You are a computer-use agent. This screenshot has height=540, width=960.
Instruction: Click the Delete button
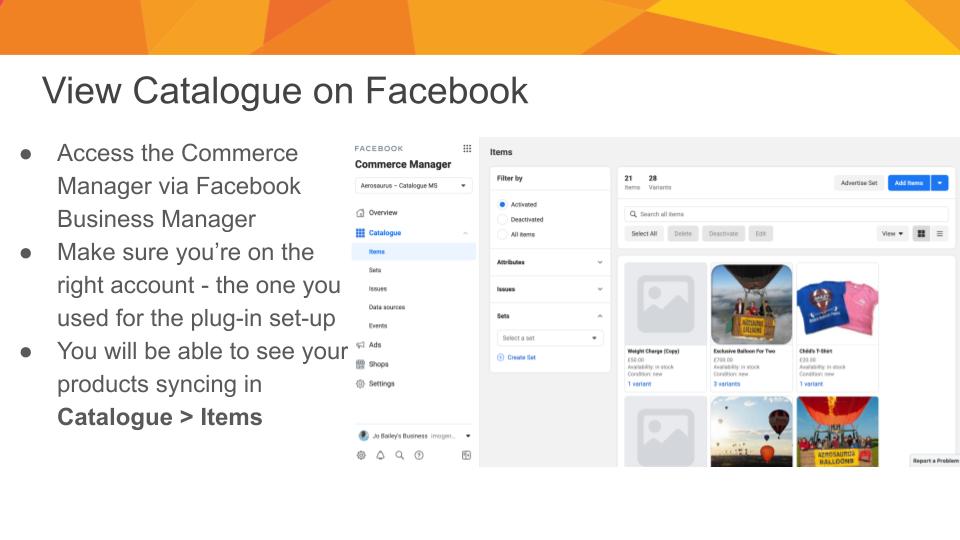tap(683, 233)
